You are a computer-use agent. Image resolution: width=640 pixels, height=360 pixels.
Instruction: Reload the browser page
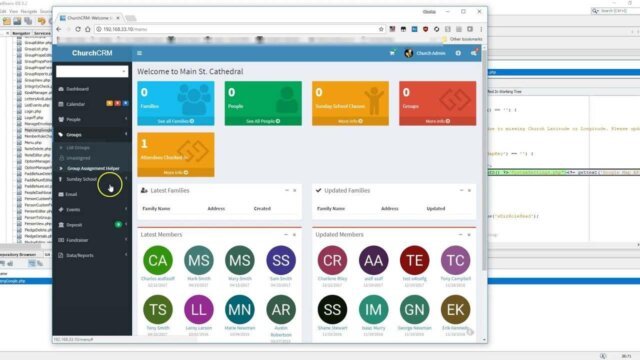78,29
